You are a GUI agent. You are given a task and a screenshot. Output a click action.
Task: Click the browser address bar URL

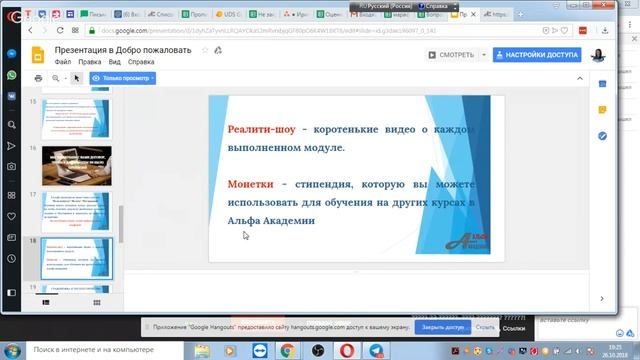[269, 31]
